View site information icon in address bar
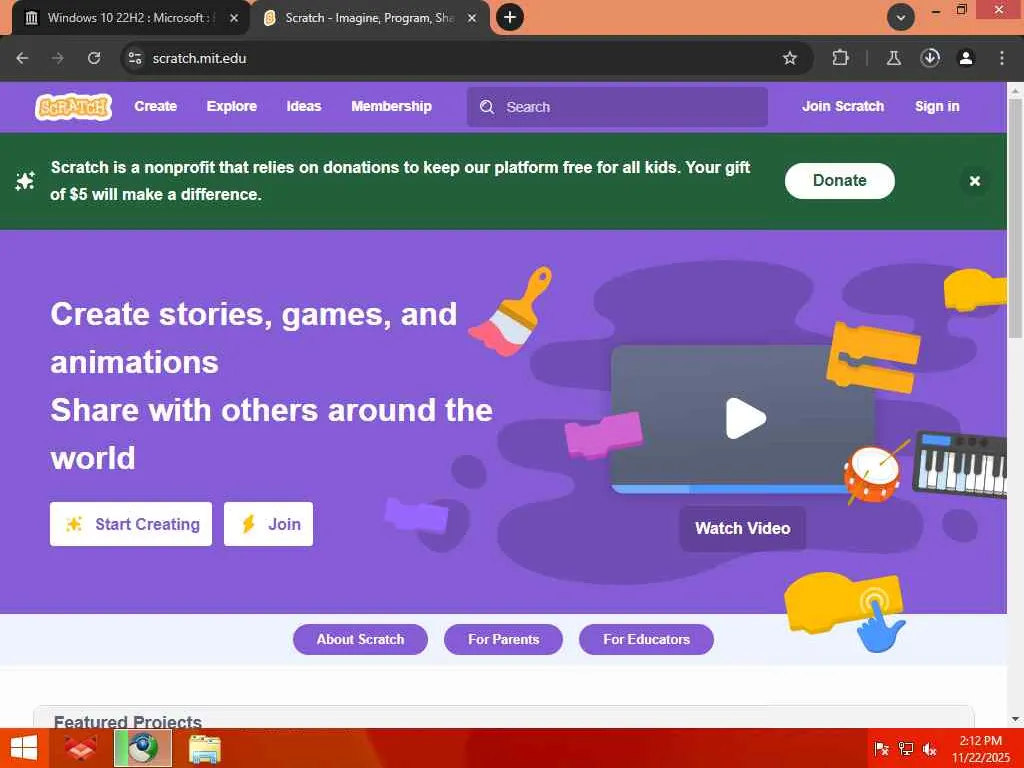Screen dimensions: 1024x768 tap(135, 58)
